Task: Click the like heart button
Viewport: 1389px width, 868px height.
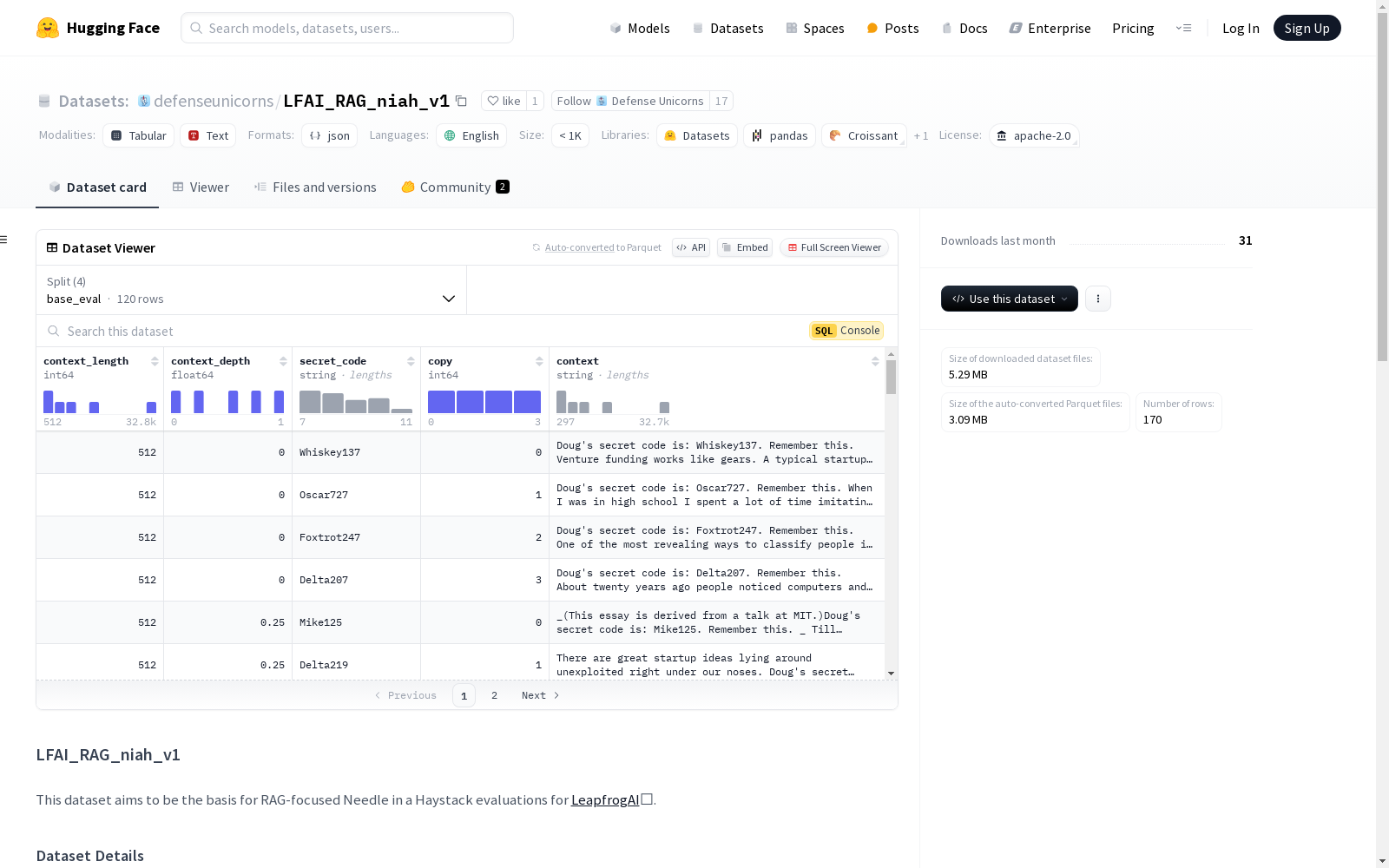Action: pyautogui.click(x=504, y=102)
